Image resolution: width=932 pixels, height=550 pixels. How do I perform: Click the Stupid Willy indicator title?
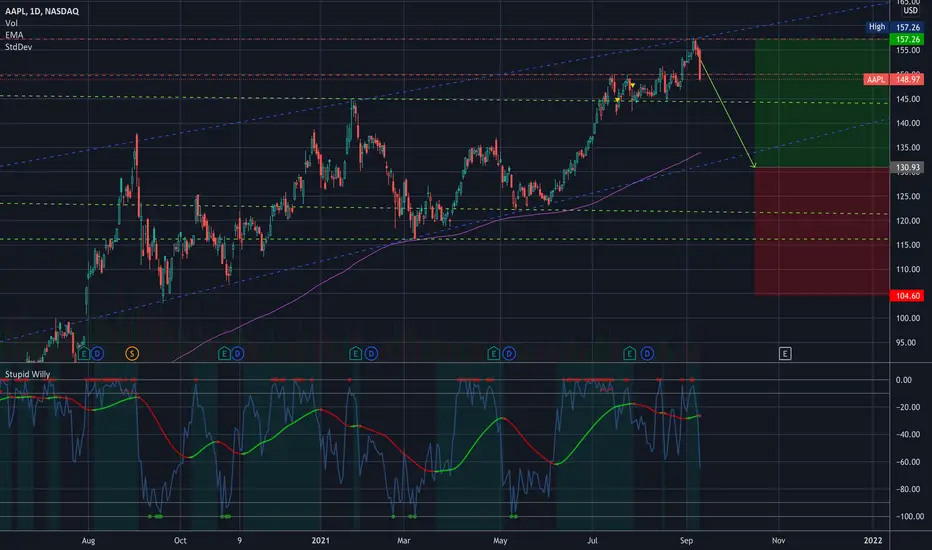coord(27,374)
